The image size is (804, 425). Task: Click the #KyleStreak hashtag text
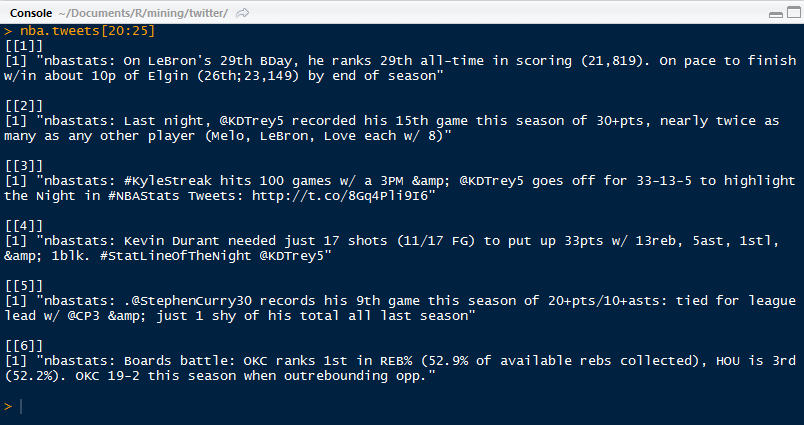[x=168, y=181]
